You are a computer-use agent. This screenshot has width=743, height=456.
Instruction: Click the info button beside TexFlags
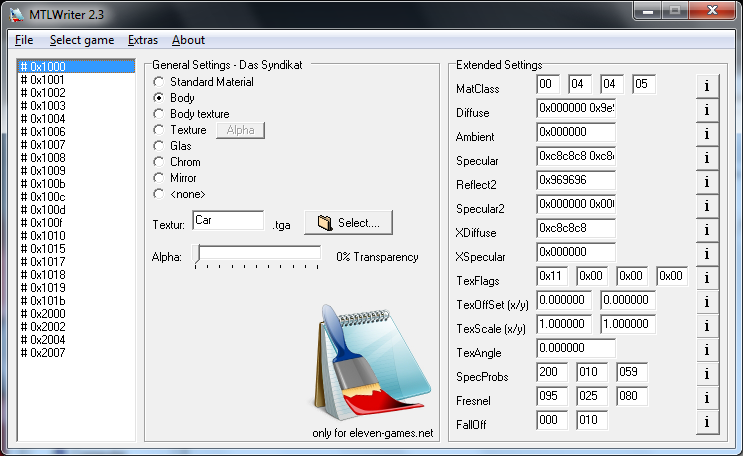(x=707, y=278)
